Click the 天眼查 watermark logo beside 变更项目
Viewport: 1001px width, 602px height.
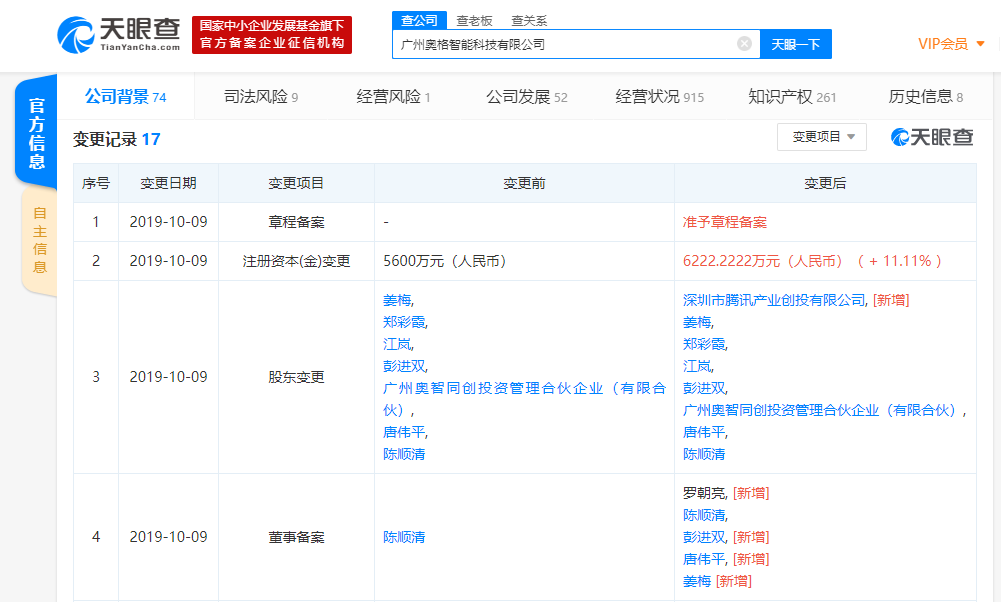(x=932, y=137)
